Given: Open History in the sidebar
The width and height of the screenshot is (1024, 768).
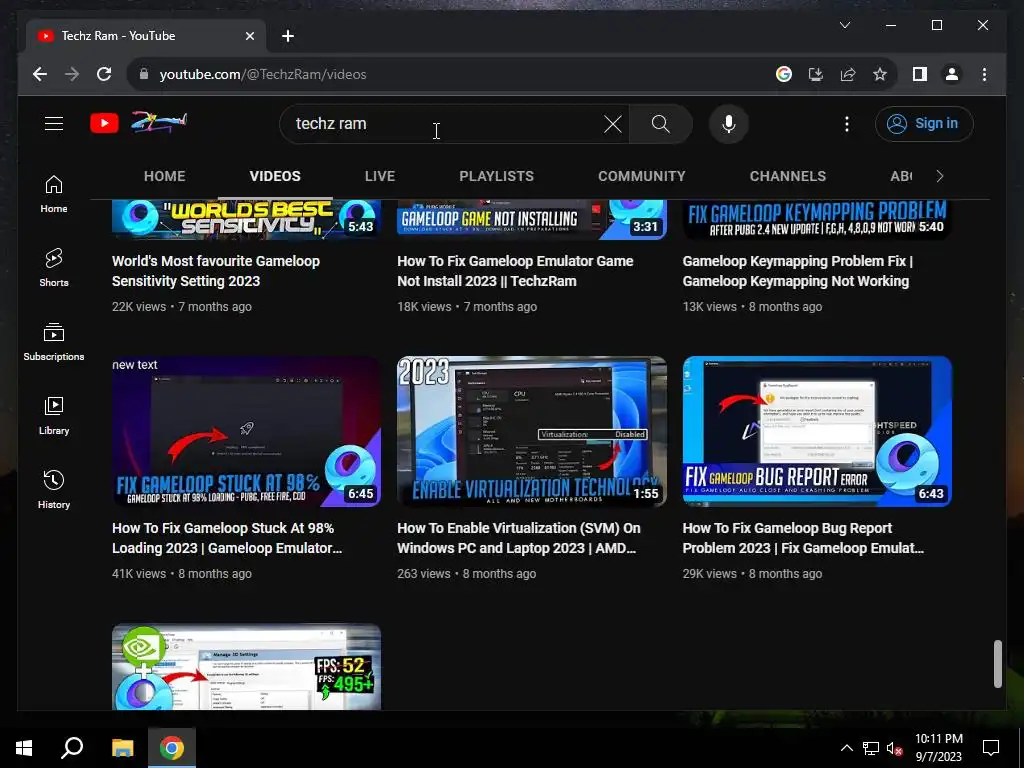Looking at the screenshot, I should pos(54,489).
